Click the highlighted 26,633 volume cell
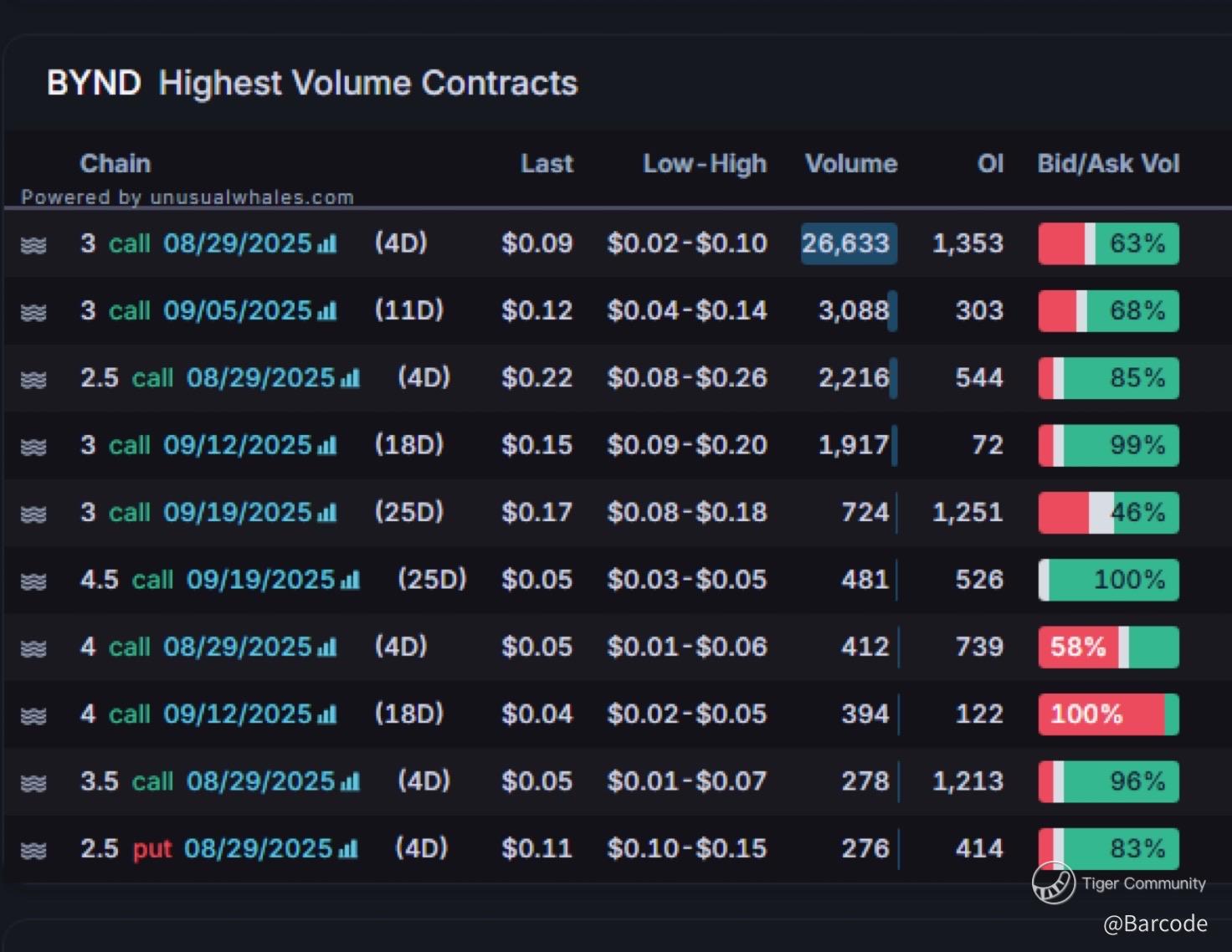Screen dimensions: 1232x952 coord(849,243)
